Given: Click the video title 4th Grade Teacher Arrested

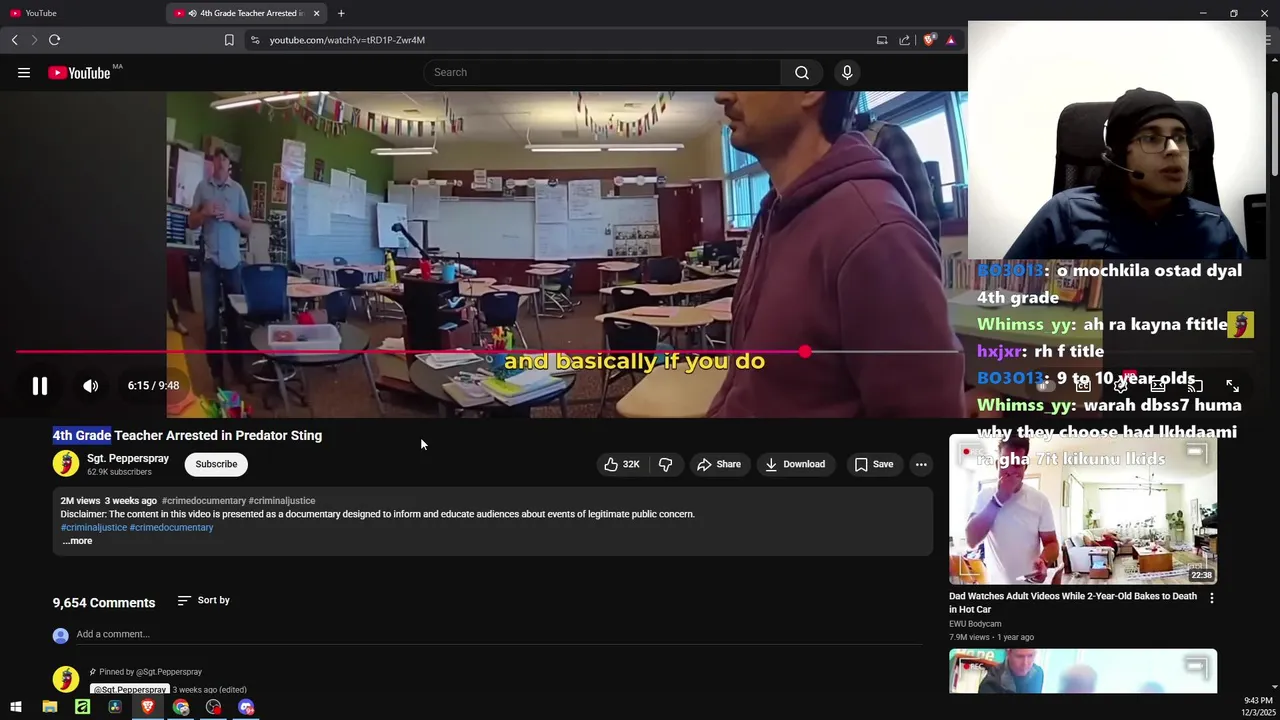Looking at the screenshot, I should tap(187, 436).
